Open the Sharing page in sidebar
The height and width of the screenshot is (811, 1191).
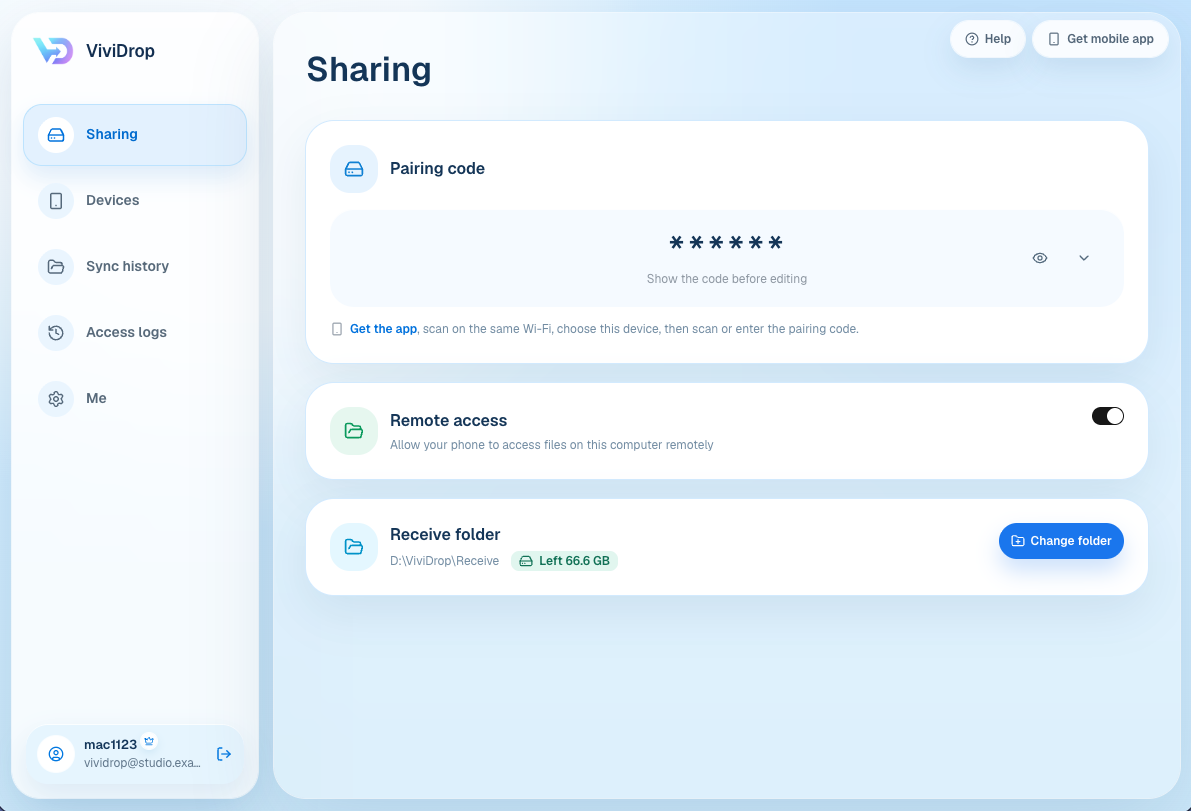click(135, 135)
